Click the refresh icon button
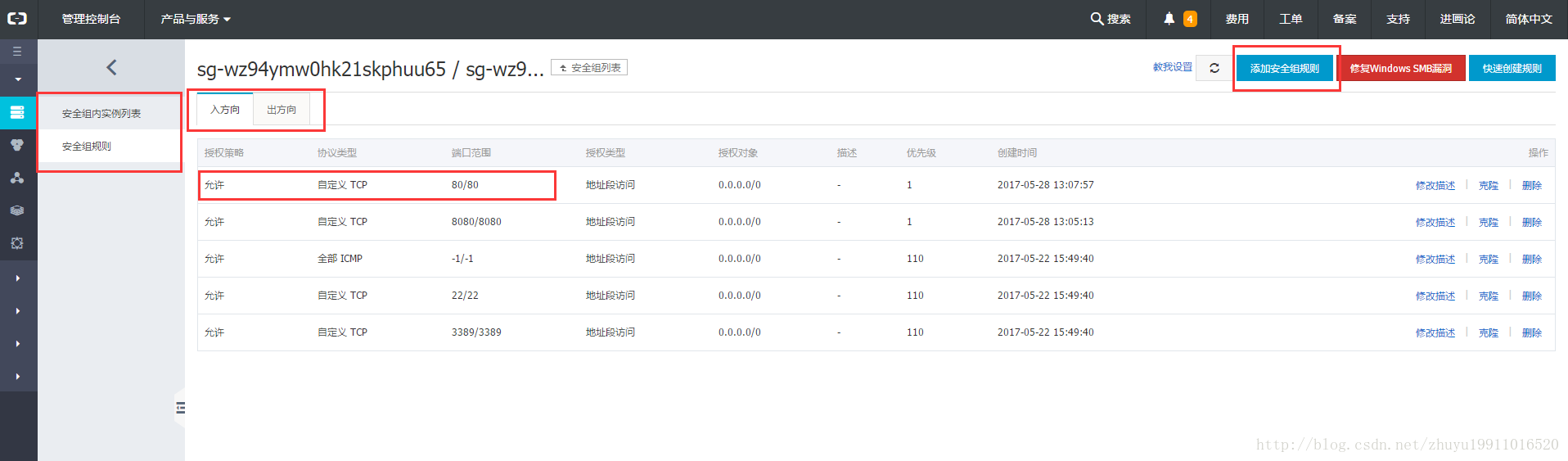The image size is (1568, 461). pyautogui.click(x=1214, y=68)
